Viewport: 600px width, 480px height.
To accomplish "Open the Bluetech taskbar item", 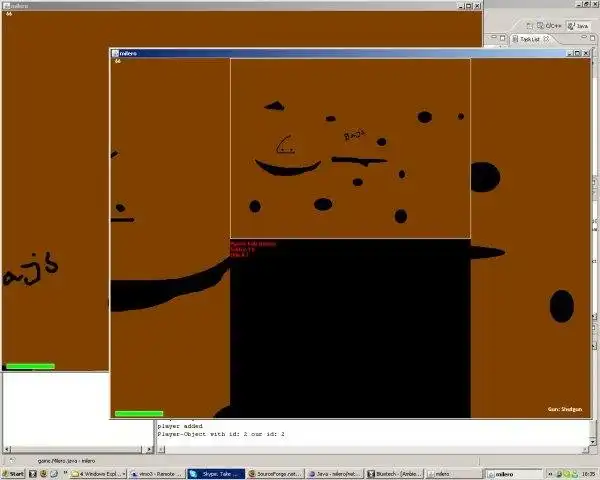I will coord(395,474).
